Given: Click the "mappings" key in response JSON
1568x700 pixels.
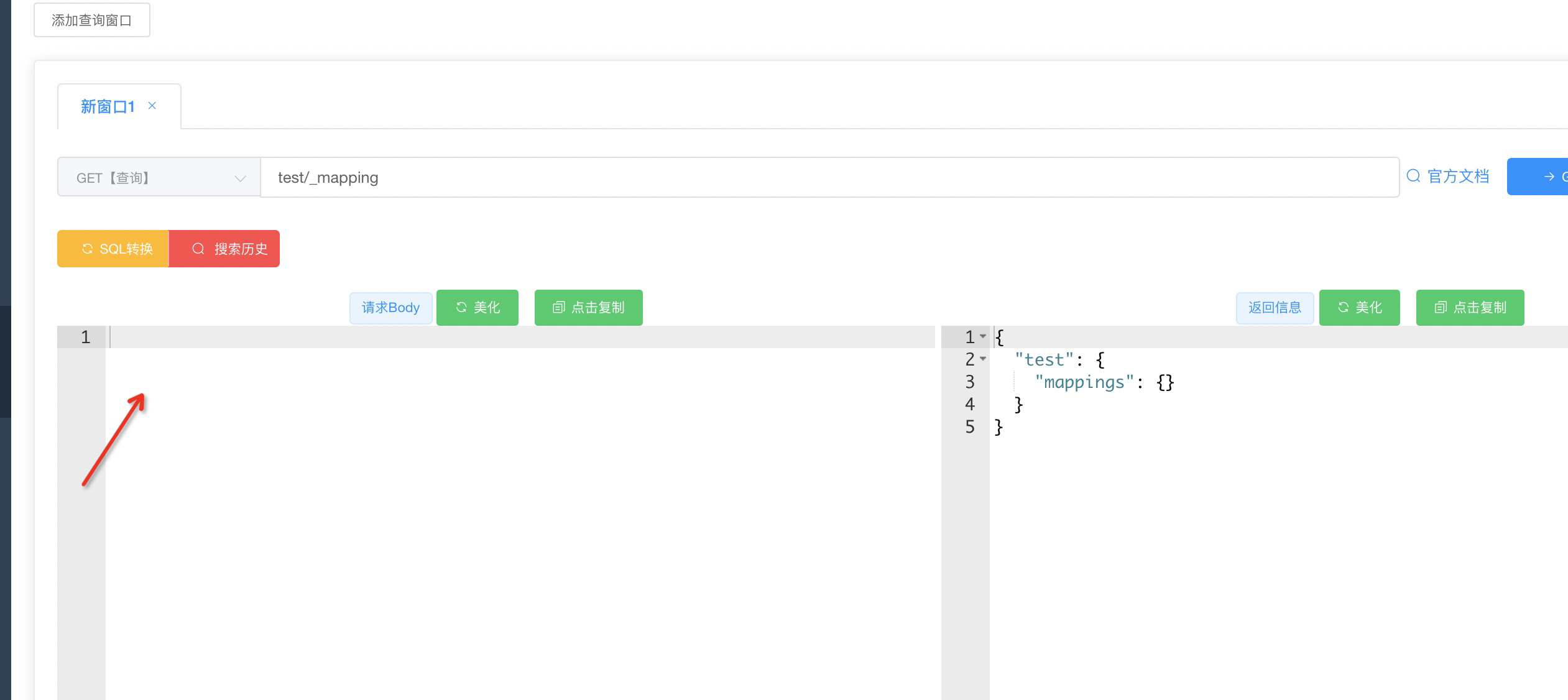Looking at the screenshot, I should point(1084,382).
